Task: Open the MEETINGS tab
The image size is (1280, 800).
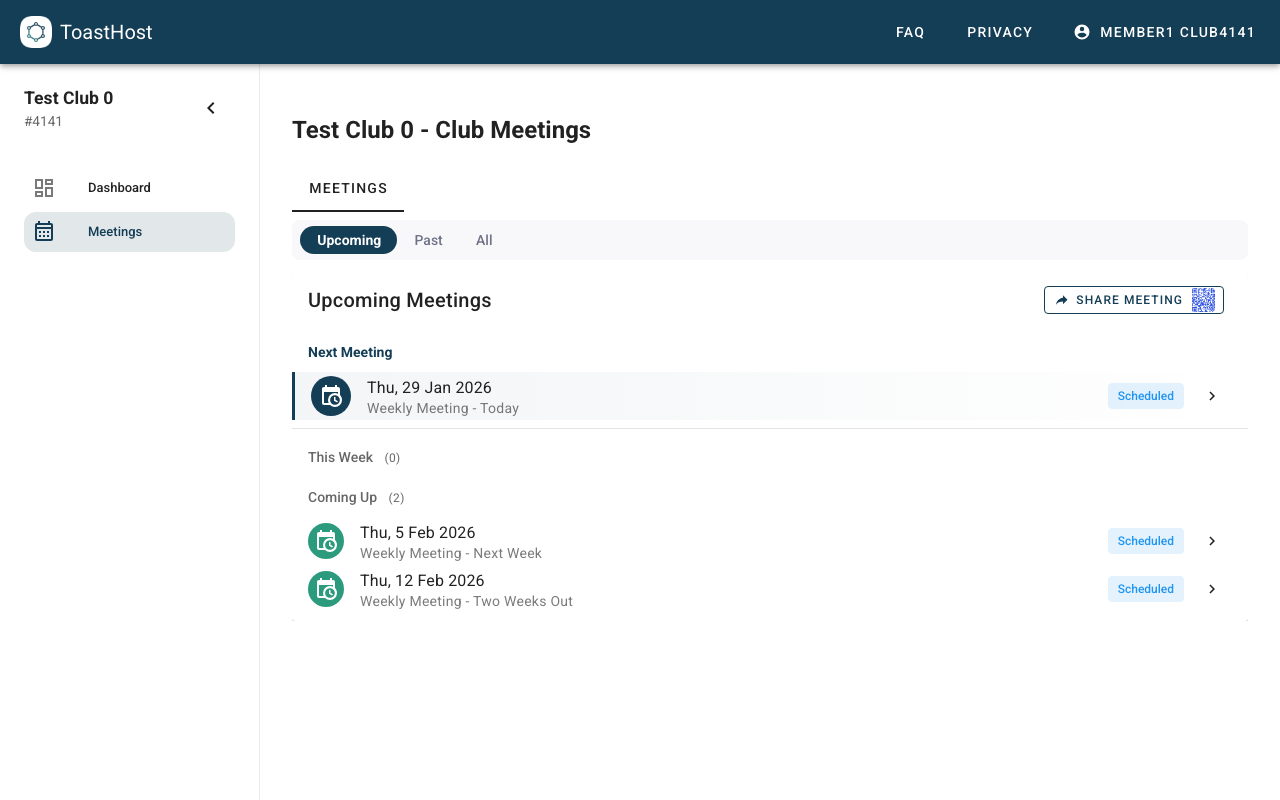Action: [x=348, y=188]
